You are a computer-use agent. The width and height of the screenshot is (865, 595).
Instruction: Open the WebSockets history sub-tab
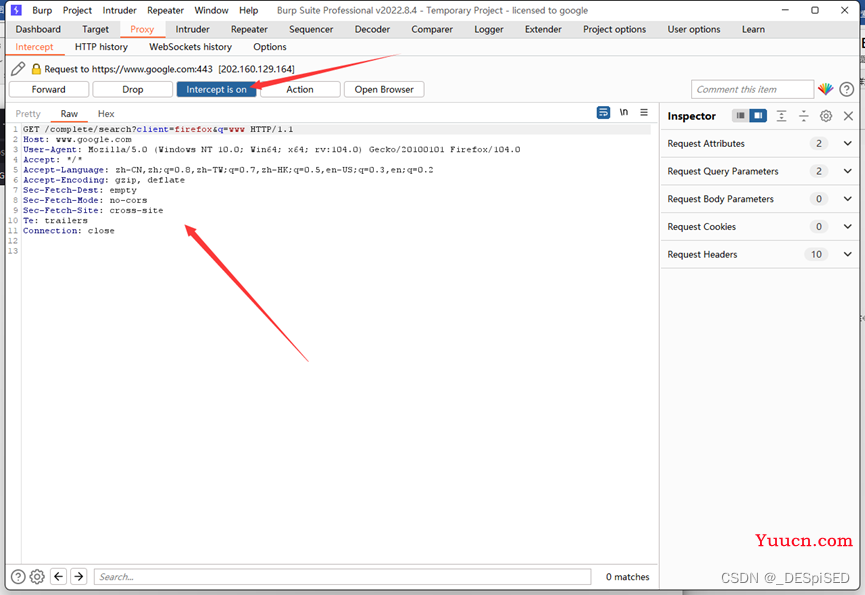pyautogui.click(x=190, y=47)
